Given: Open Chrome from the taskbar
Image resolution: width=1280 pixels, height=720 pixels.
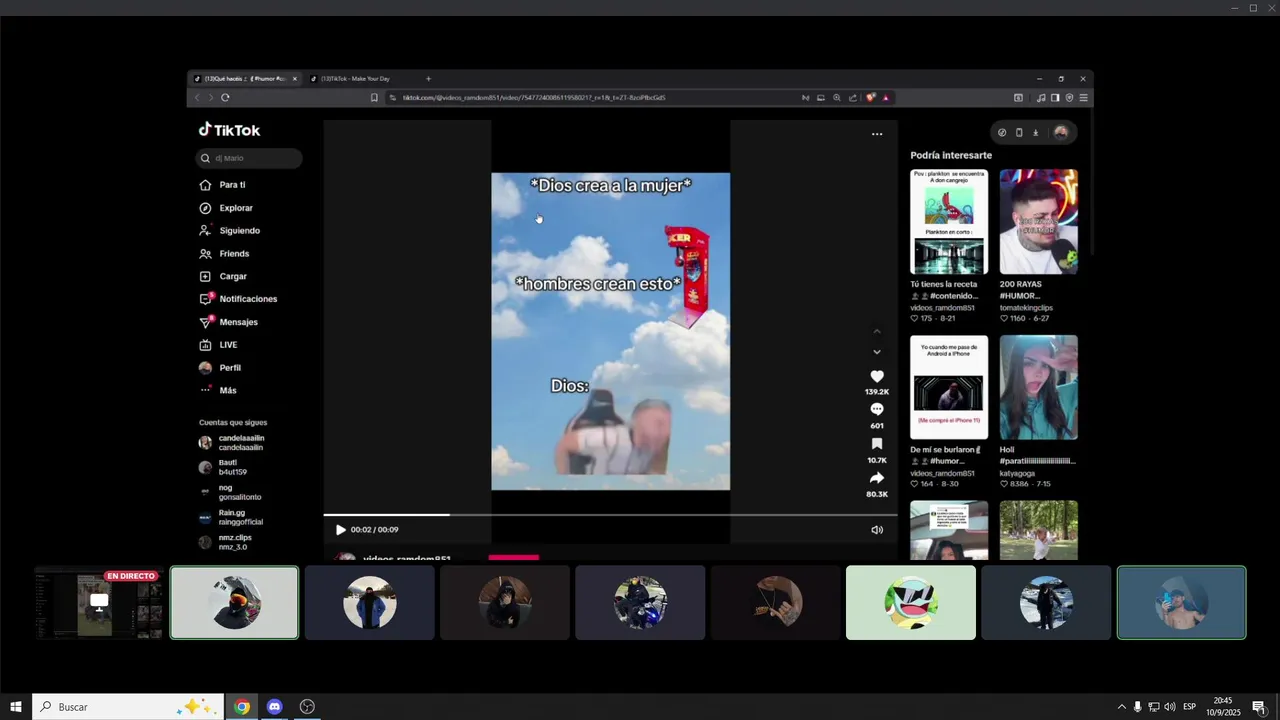Looking at the screenshot, I should (242, 707).
